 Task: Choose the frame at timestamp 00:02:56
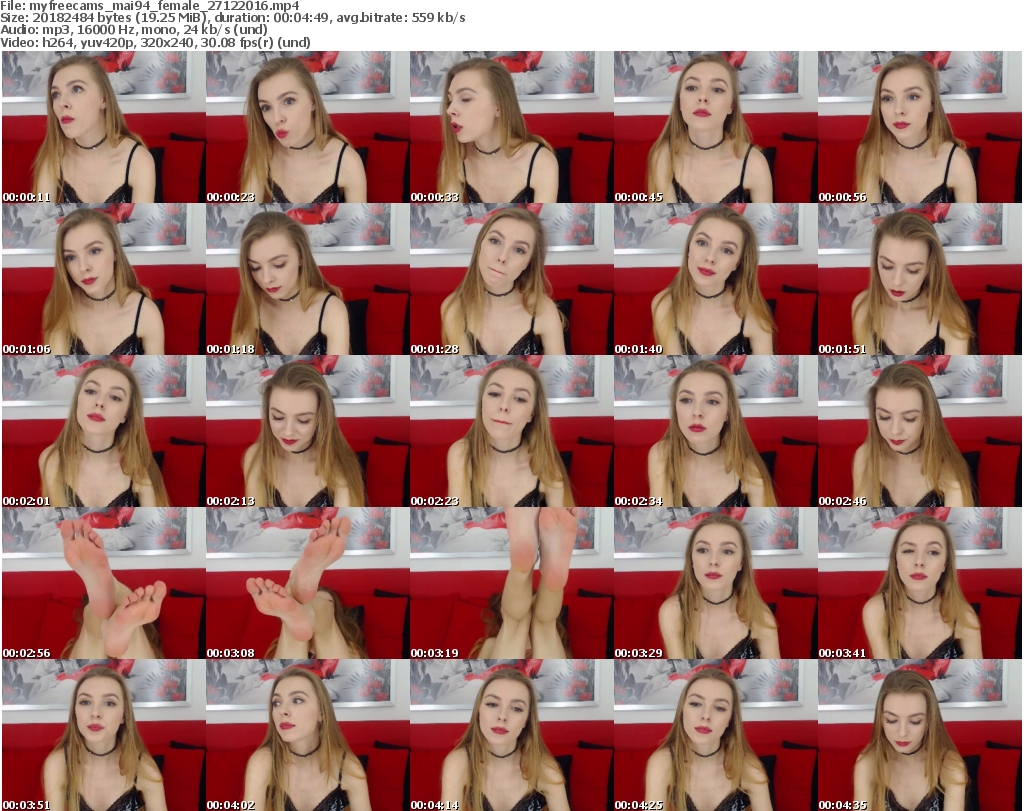click(x=103, y=583)
